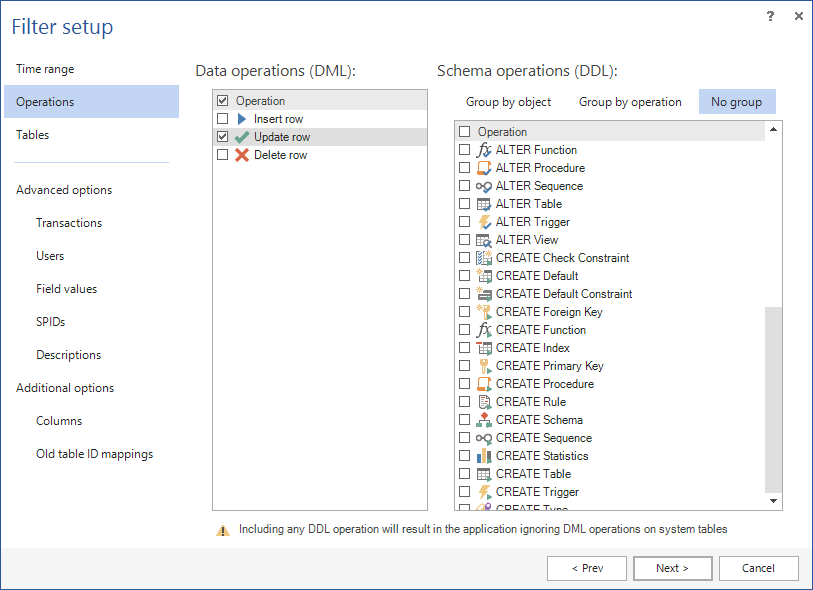The height and width of the screenshot is (590, 813).
Task: Click the ALTER Function fx icon
Action: [x=484, y=150]
